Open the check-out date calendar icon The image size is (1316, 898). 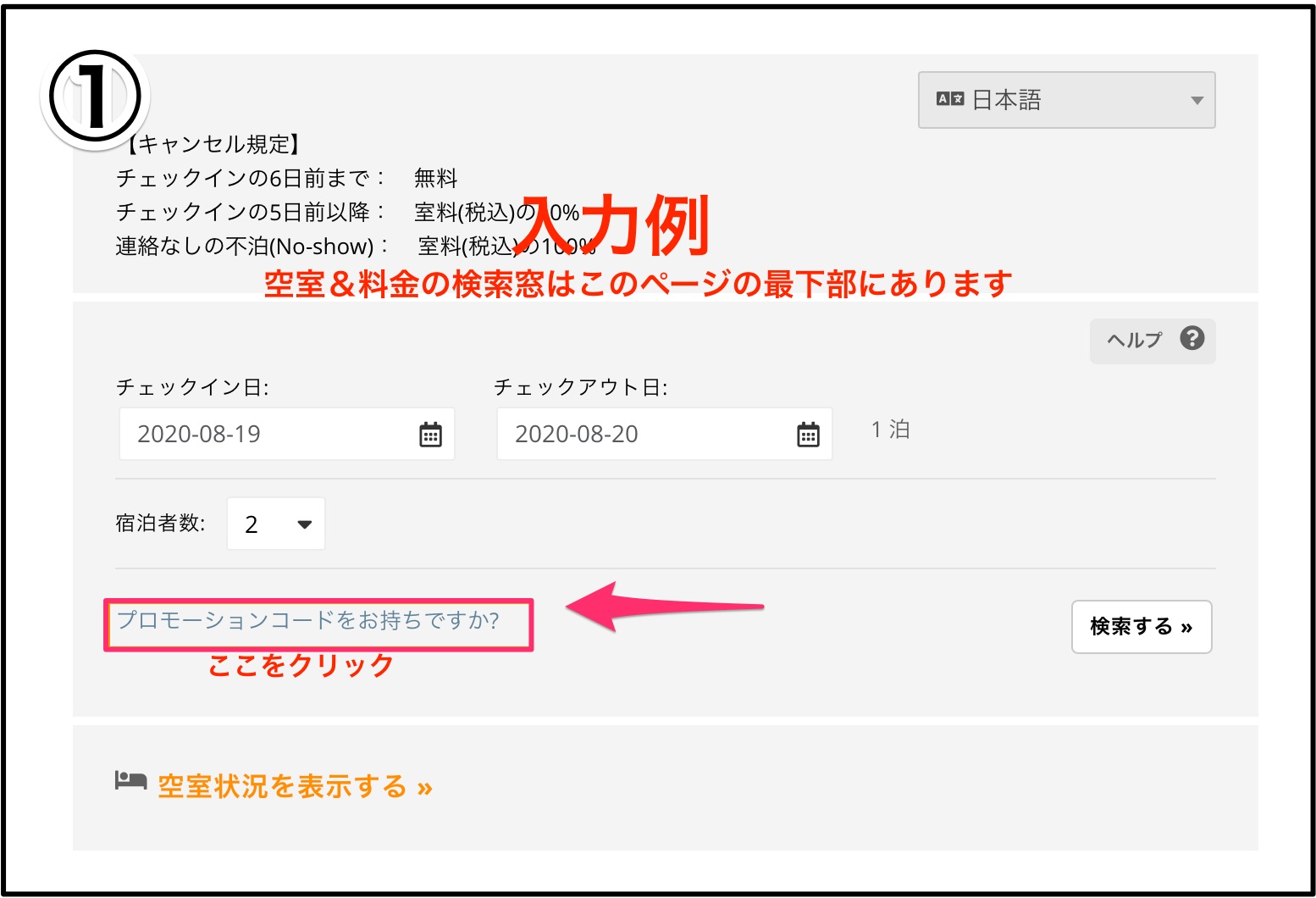(x=808, y=435)
